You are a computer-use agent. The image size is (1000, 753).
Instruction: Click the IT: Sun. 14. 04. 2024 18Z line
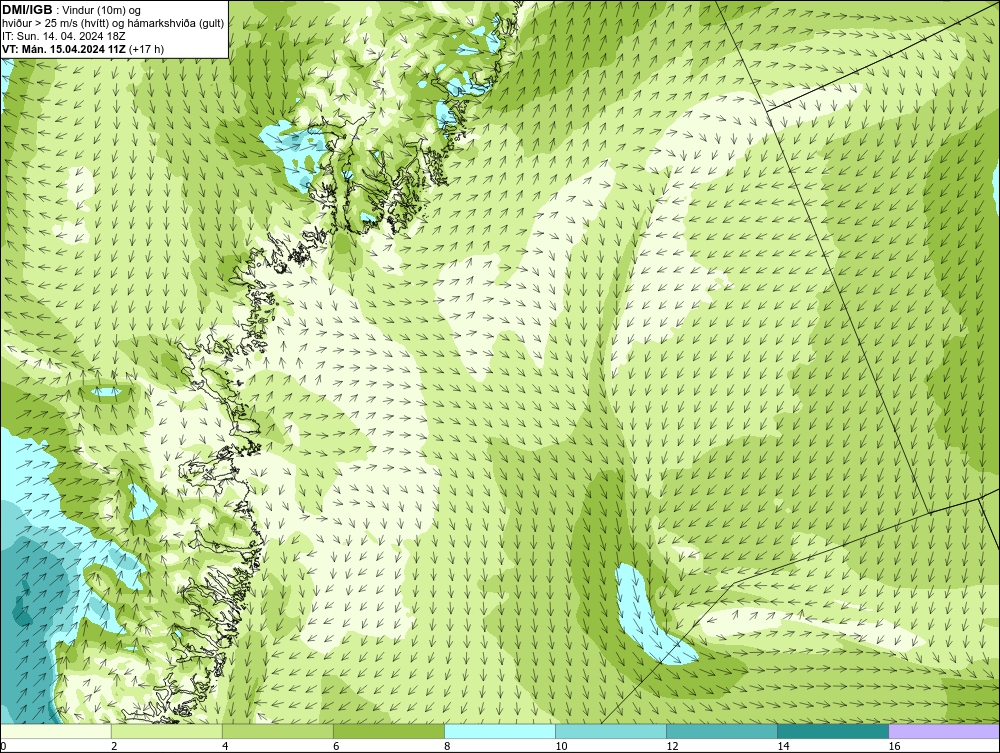click(x=64, y=36)
